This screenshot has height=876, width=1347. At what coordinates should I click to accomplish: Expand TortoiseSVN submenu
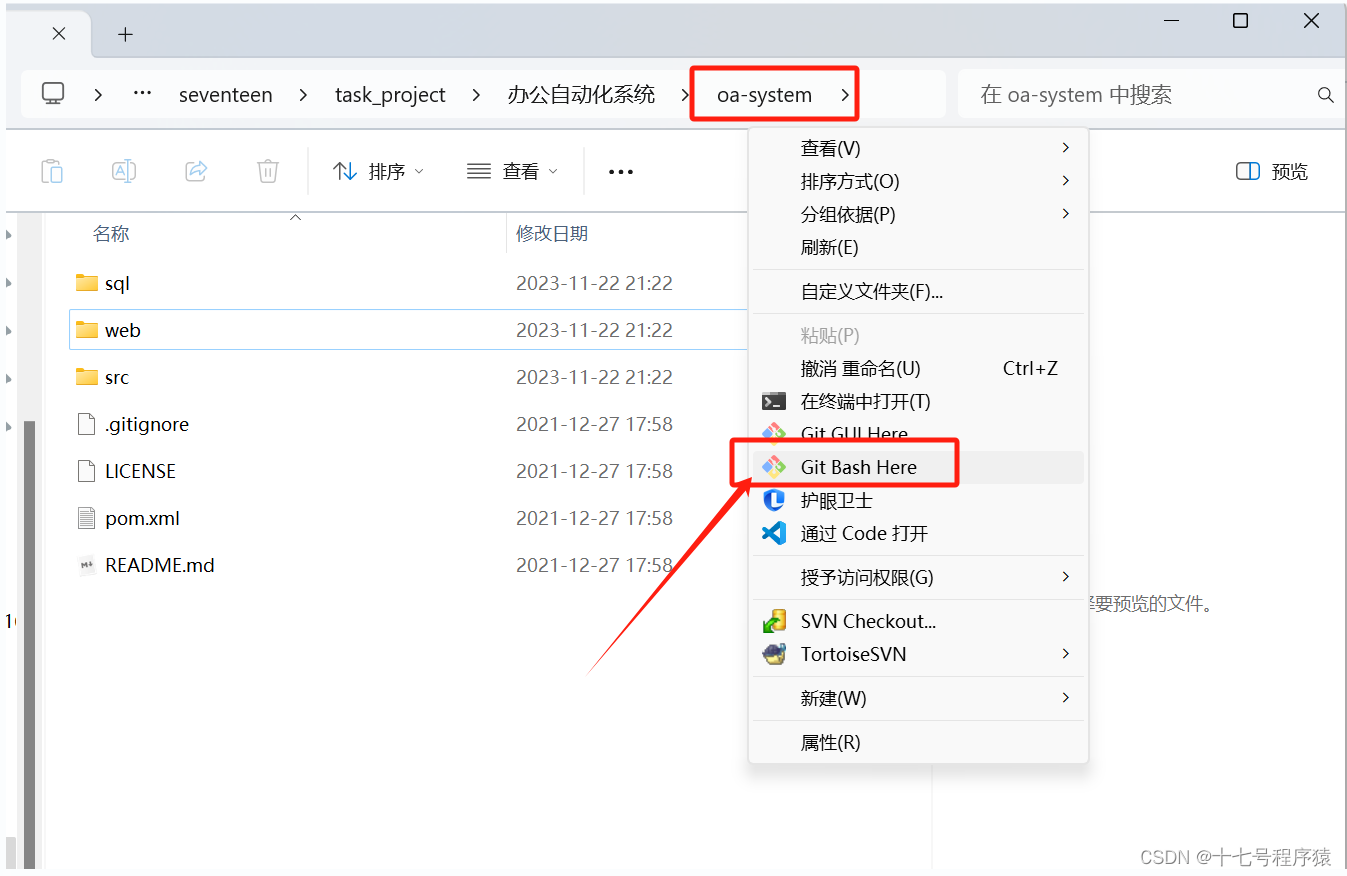[x=918, y=654]
